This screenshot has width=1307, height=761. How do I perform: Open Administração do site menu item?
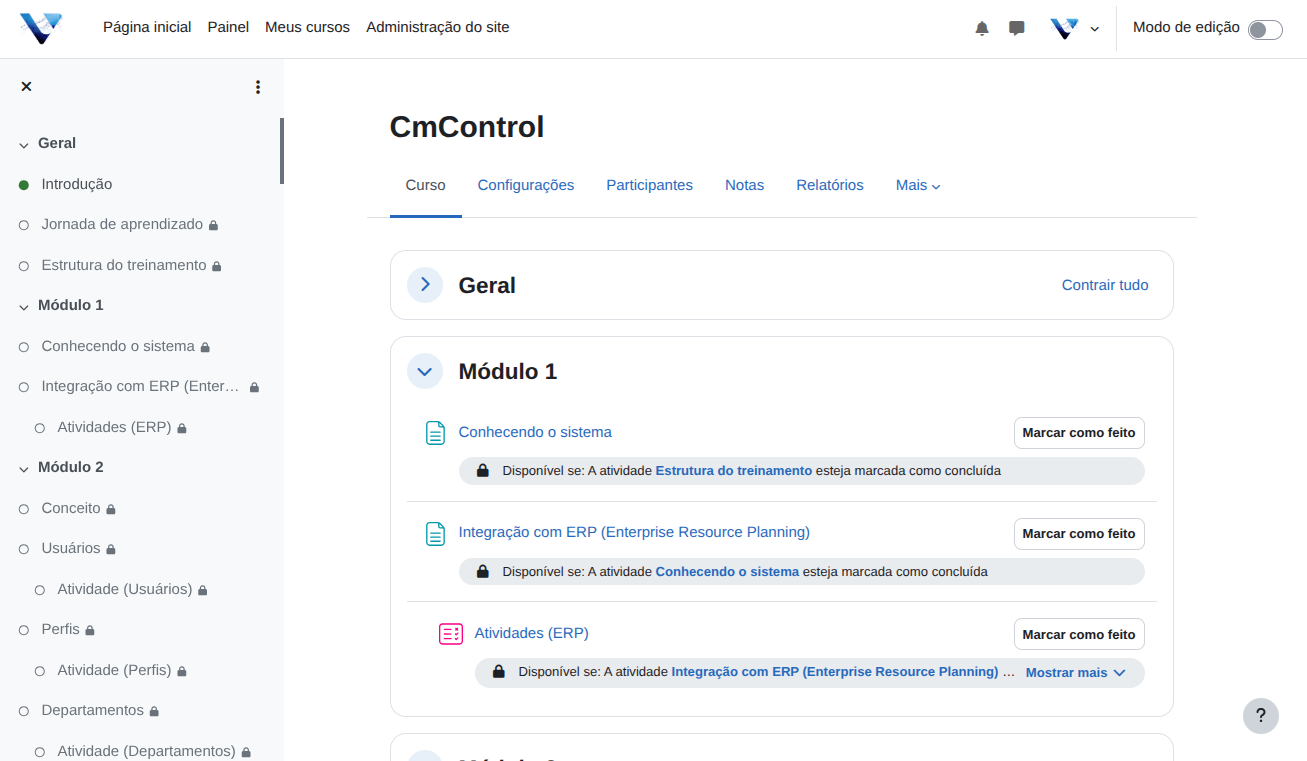point(437,27)
